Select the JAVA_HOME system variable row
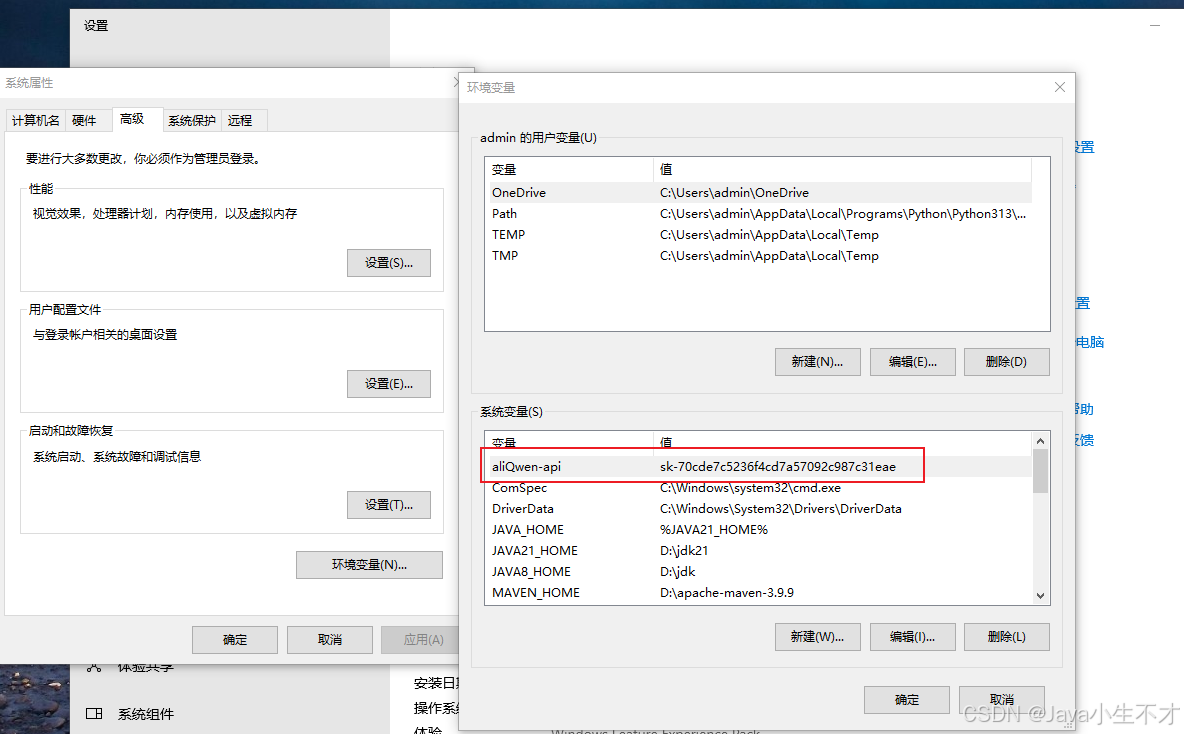This screenshot has width=1184, height=734. coord(760,530)
